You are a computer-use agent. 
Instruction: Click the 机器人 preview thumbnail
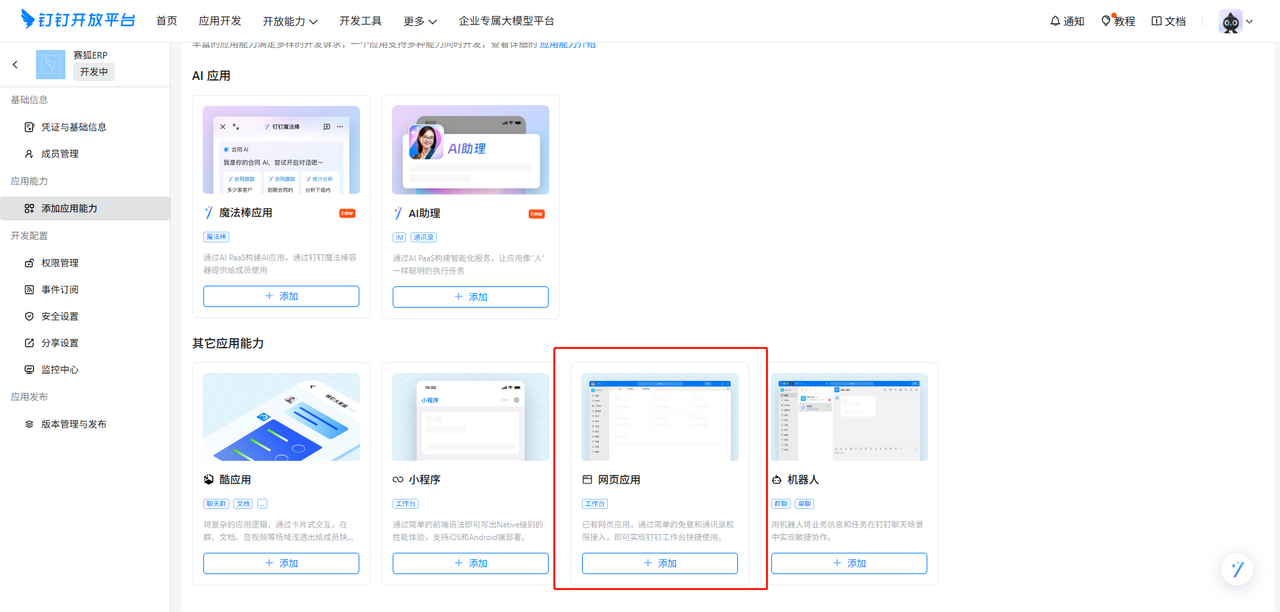click(849, 417)
